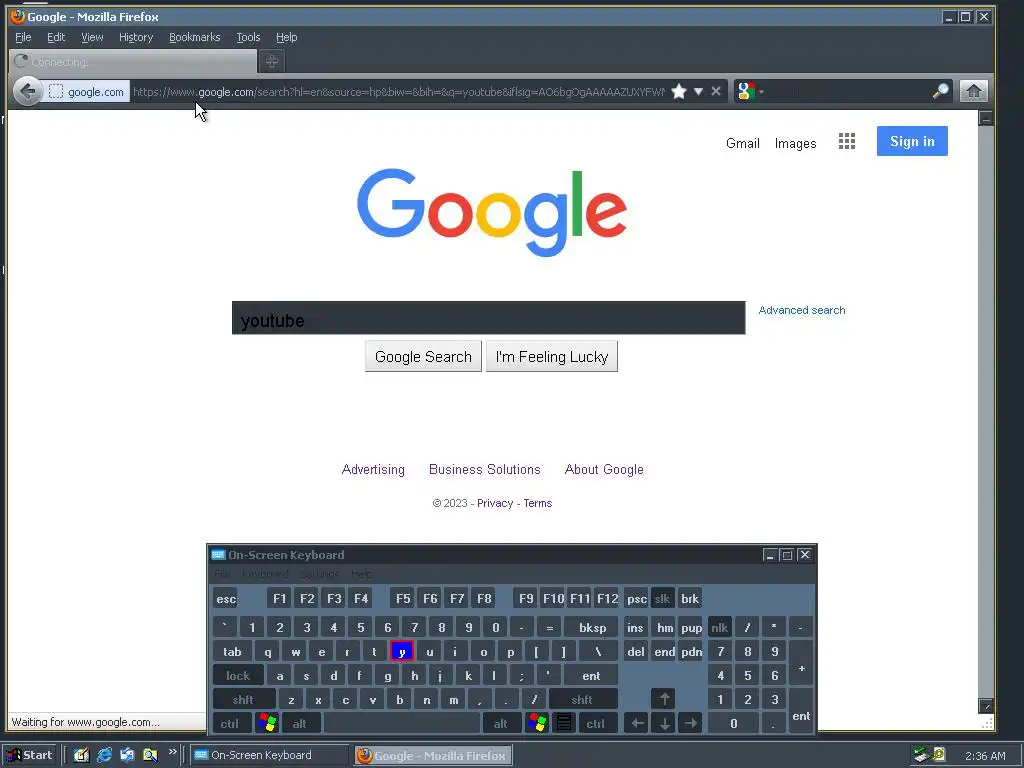Click into the Firefox URL address bar
1024x768 pixels.
398,92
